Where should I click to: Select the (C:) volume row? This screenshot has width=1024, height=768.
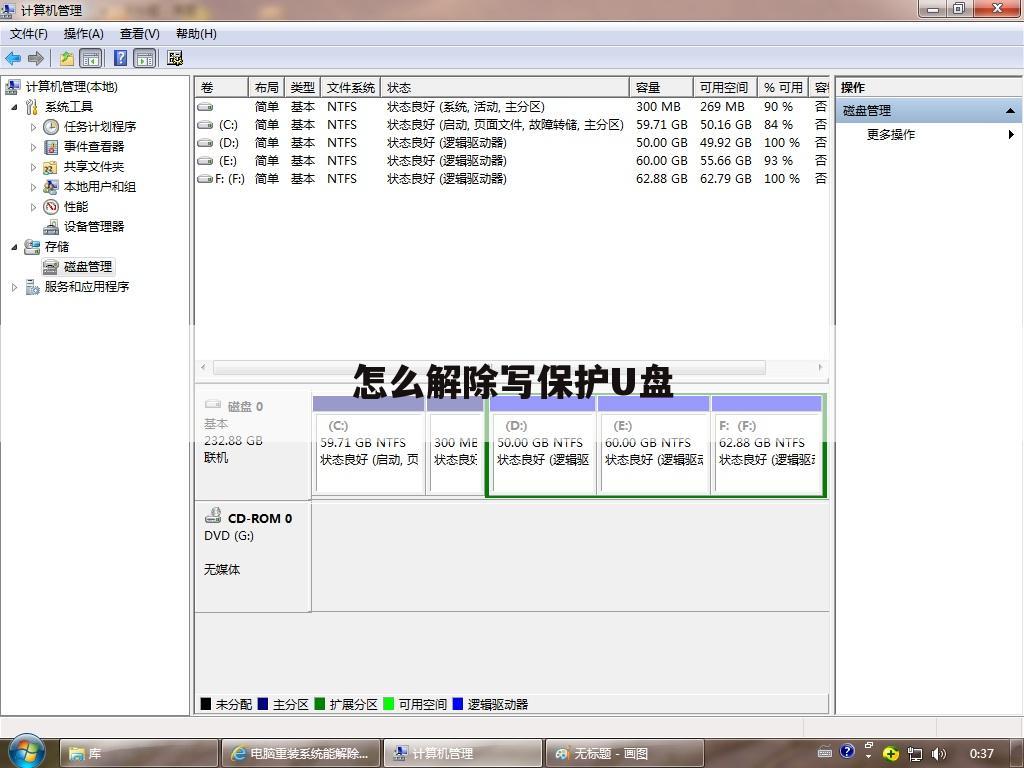click(512, 125)
